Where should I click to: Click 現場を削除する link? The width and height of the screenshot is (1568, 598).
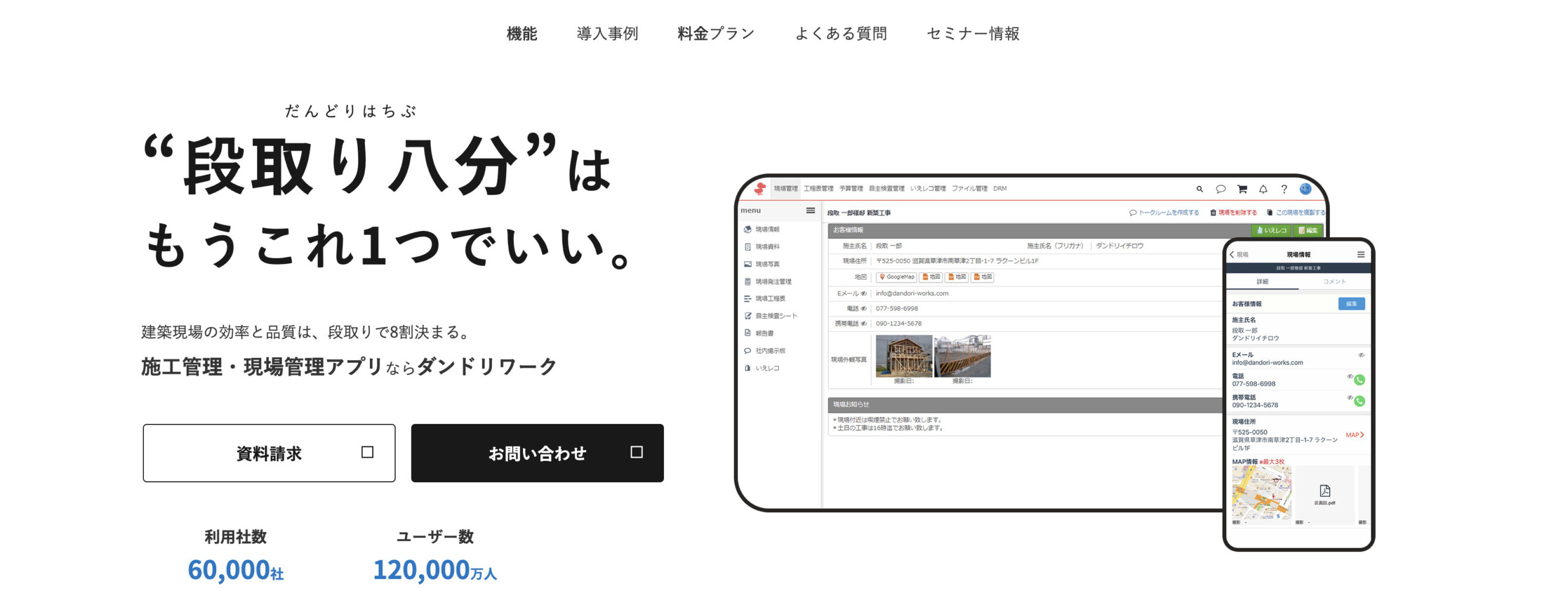[1233, 213]
